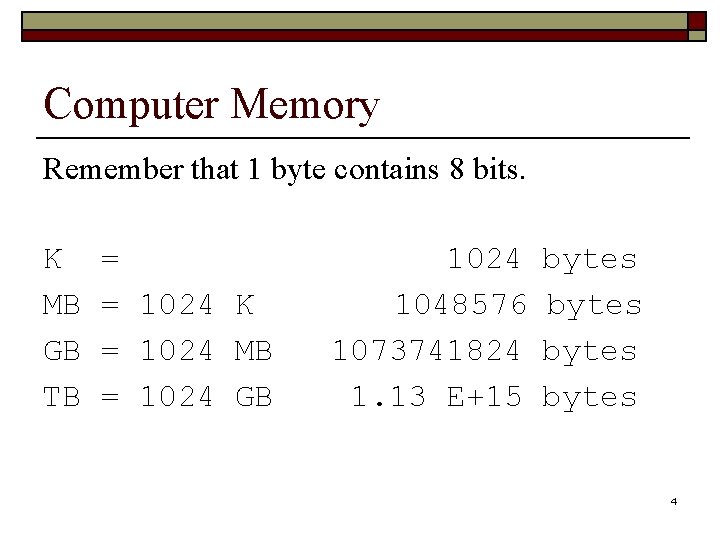Click the MB label in second row
Viewport: 720px width, 540px height.
[62, 305]
